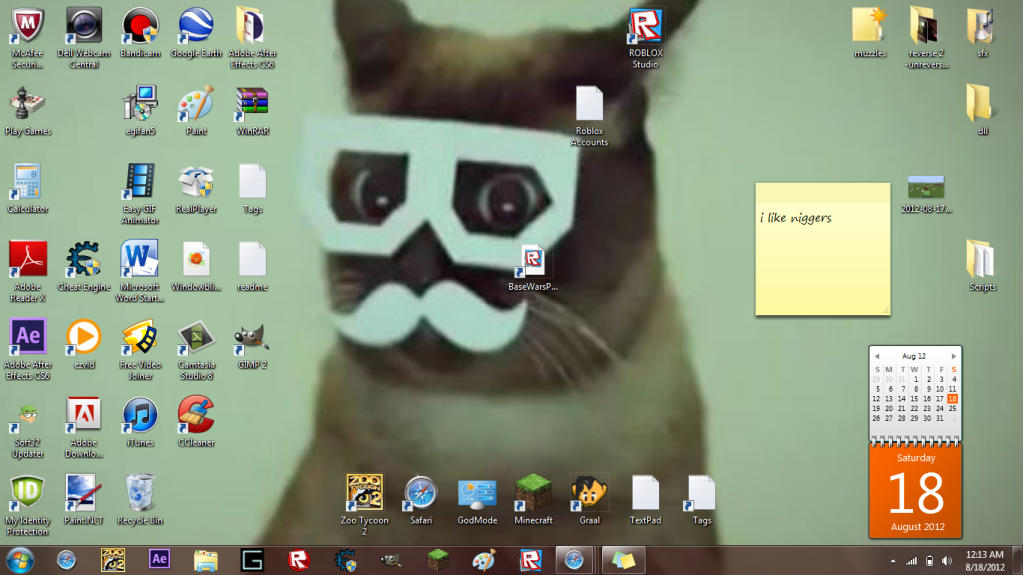This screenshot has height=575, width=1023.
Task: Select the egifan5 installer icon
Action: 140,111
